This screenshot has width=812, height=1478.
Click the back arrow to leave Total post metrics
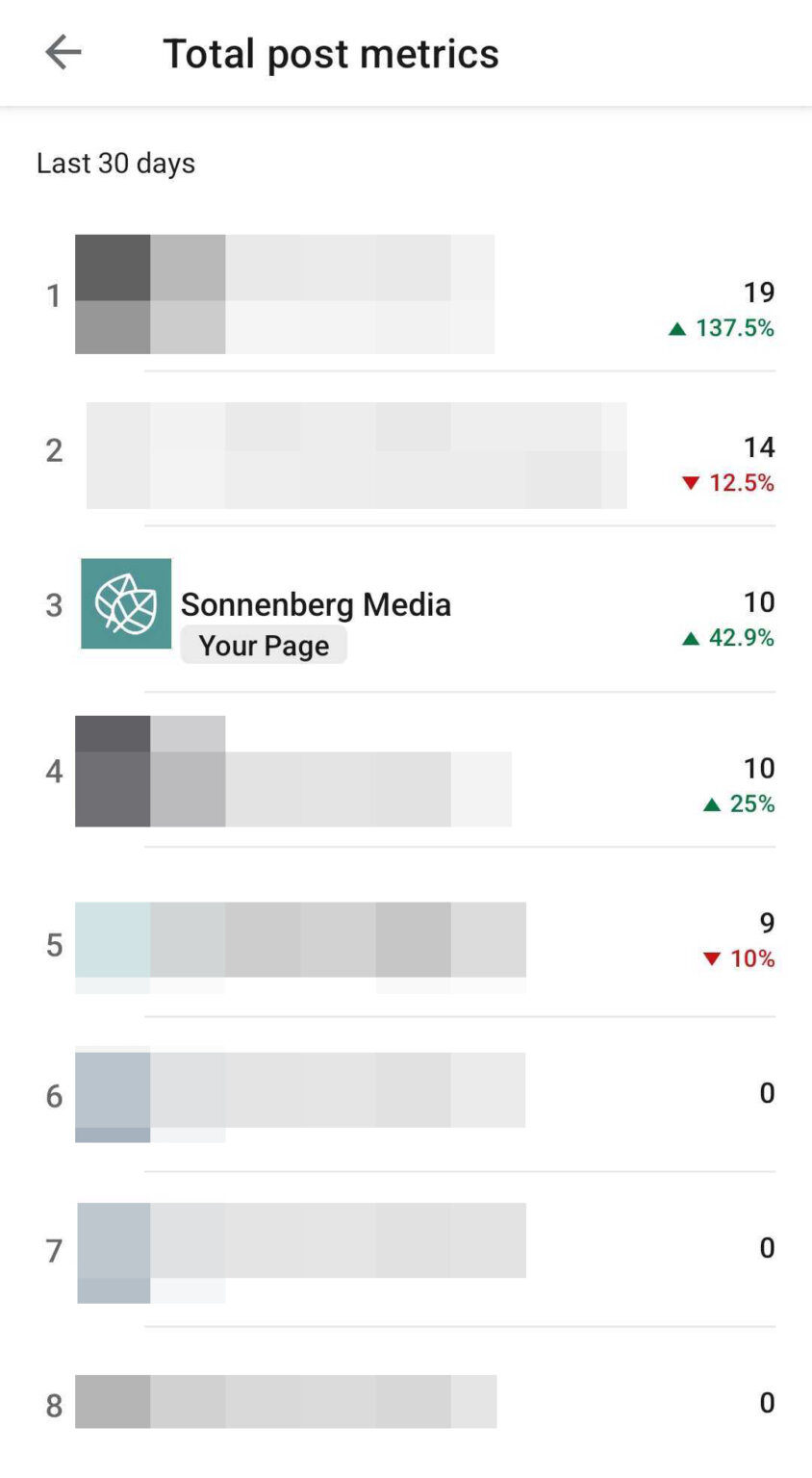[x=63, y=52]
